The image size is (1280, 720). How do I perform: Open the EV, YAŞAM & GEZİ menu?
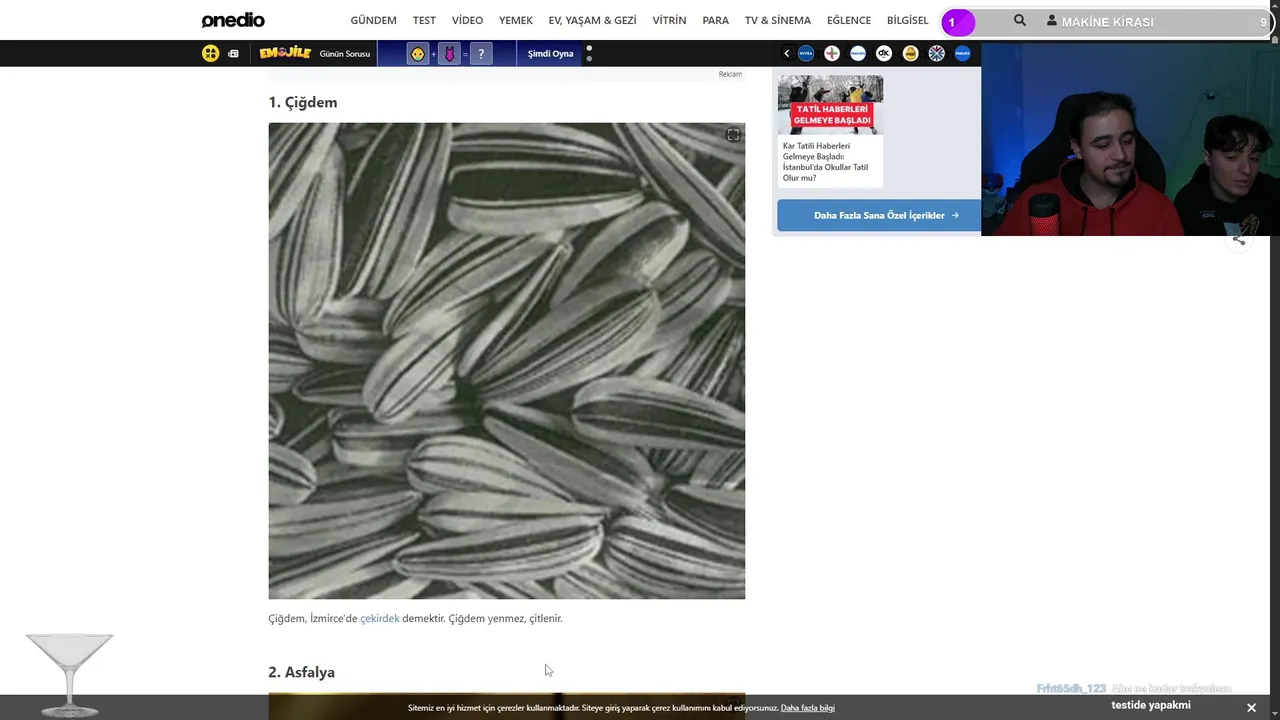(x=592, y=20)
